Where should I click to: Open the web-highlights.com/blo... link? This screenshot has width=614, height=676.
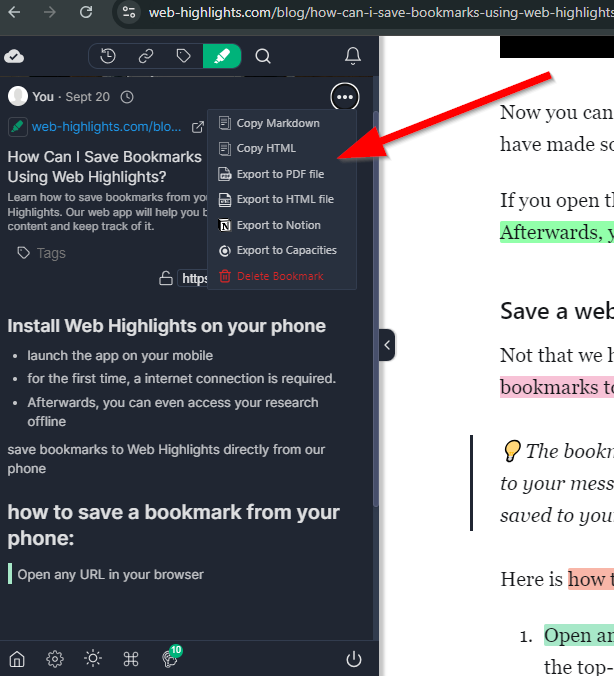pos(107,127)
